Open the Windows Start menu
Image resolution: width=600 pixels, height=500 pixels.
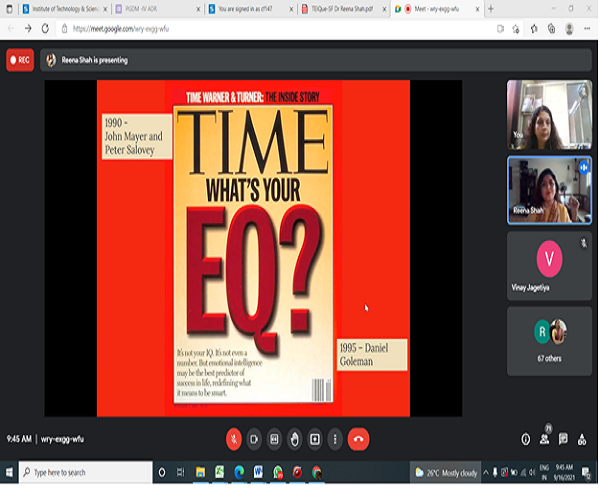click(9, 472)
